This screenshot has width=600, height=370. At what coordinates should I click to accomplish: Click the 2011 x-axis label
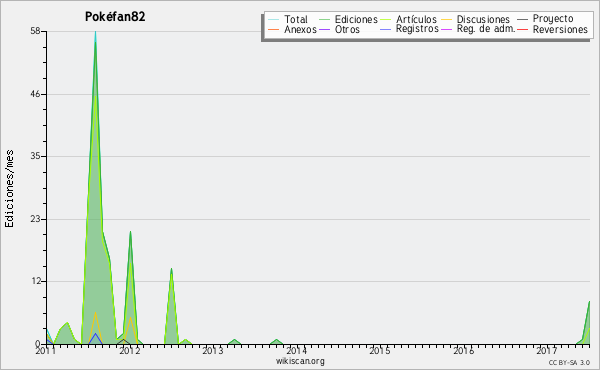pyautogui.click(x=46, y=350)
